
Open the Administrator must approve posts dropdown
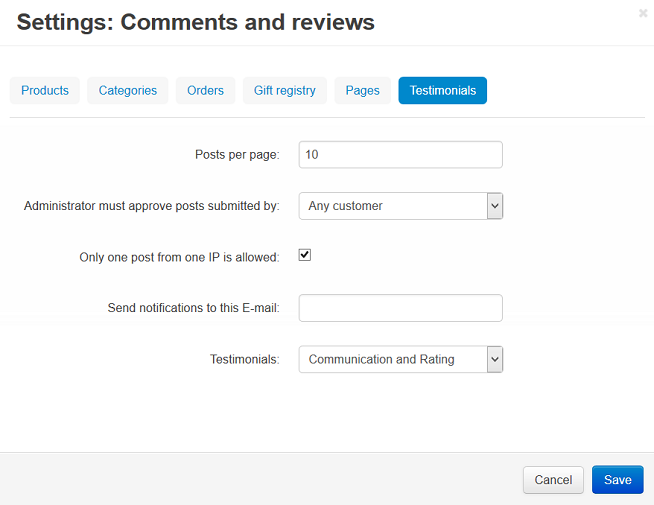pos(400,206)
